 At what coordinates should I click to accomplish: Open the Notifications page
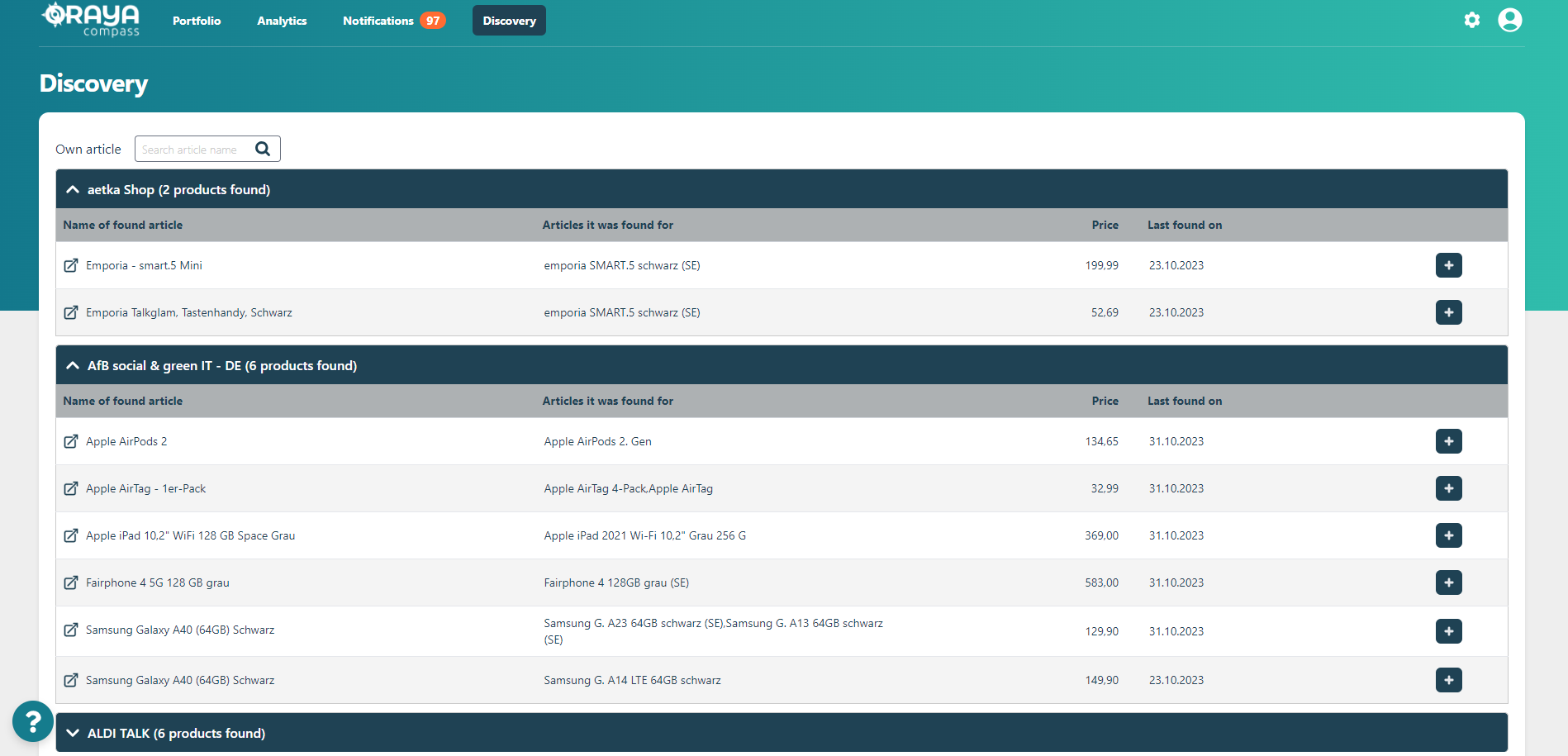tap(378, 20)
